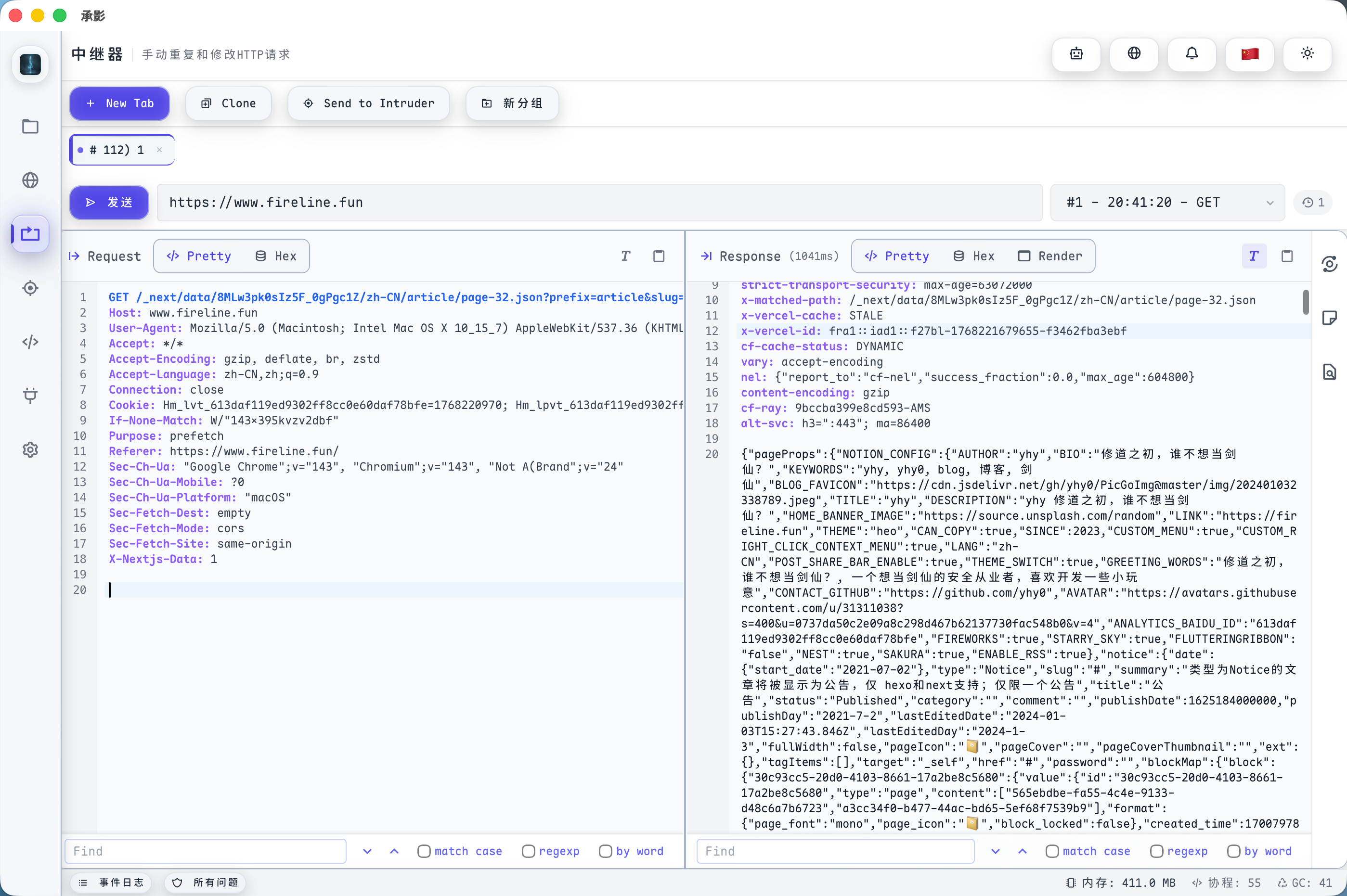Jump to next match in Request find
This screenshot has width=1347, height=896.
point(367,851)
